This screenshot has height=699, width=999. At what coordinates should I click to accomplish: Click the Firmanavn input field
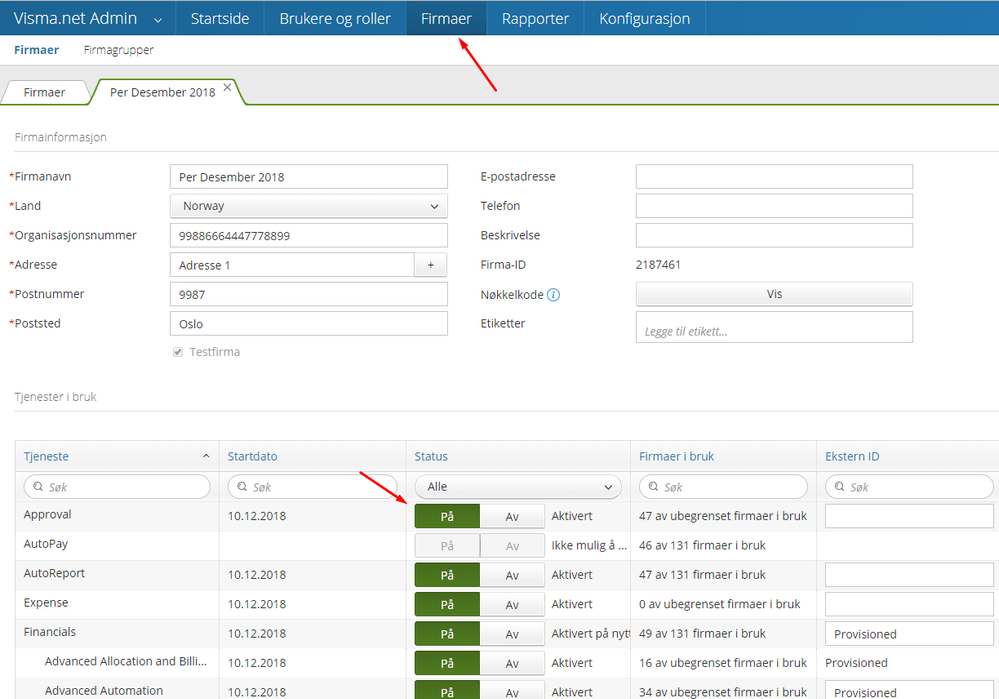point(308,177)
